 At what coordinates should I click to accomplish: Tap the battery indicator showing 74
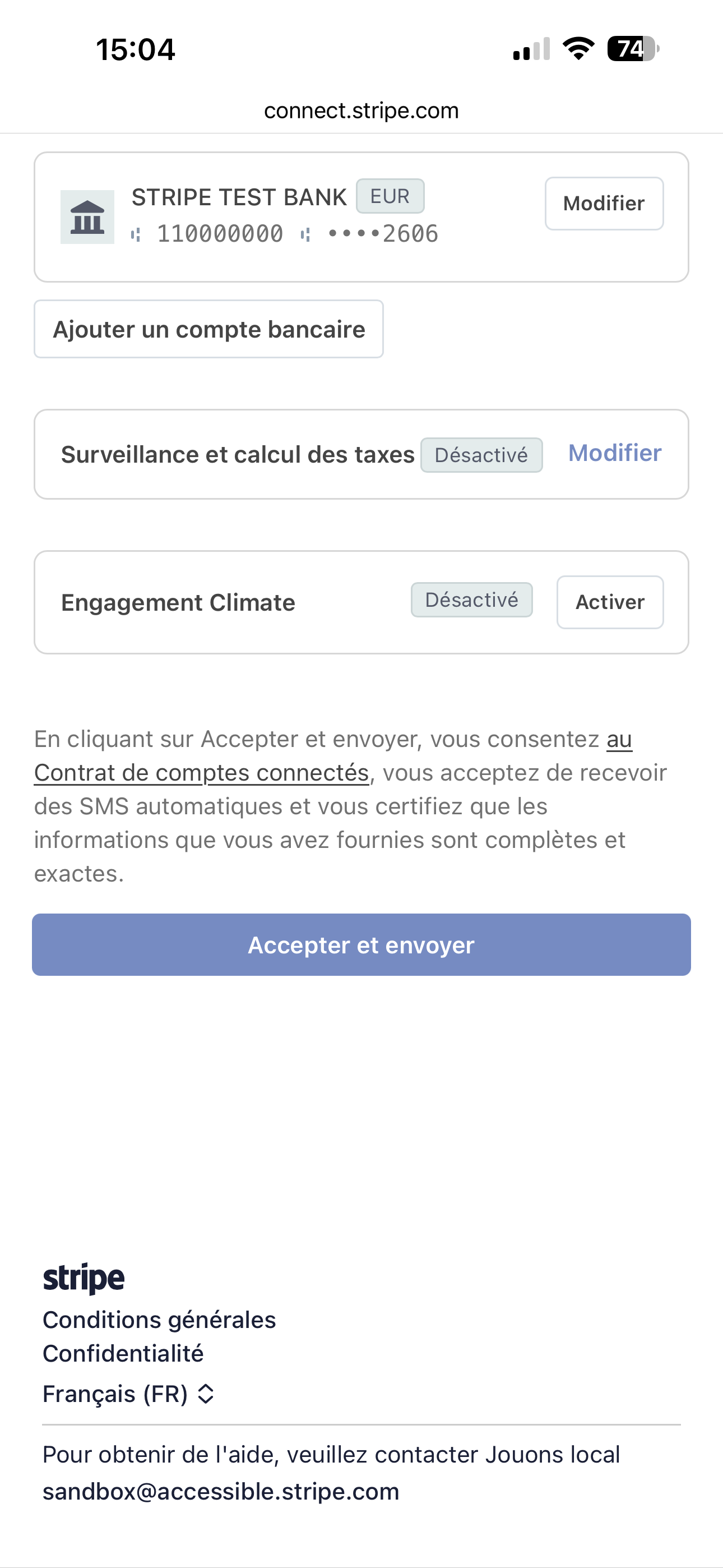click(632, 49)
